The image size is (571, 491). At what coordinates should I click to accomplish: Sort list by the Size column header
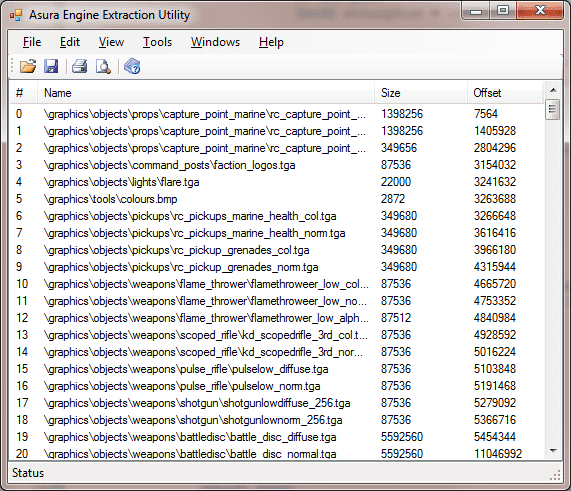pos(421,93)
